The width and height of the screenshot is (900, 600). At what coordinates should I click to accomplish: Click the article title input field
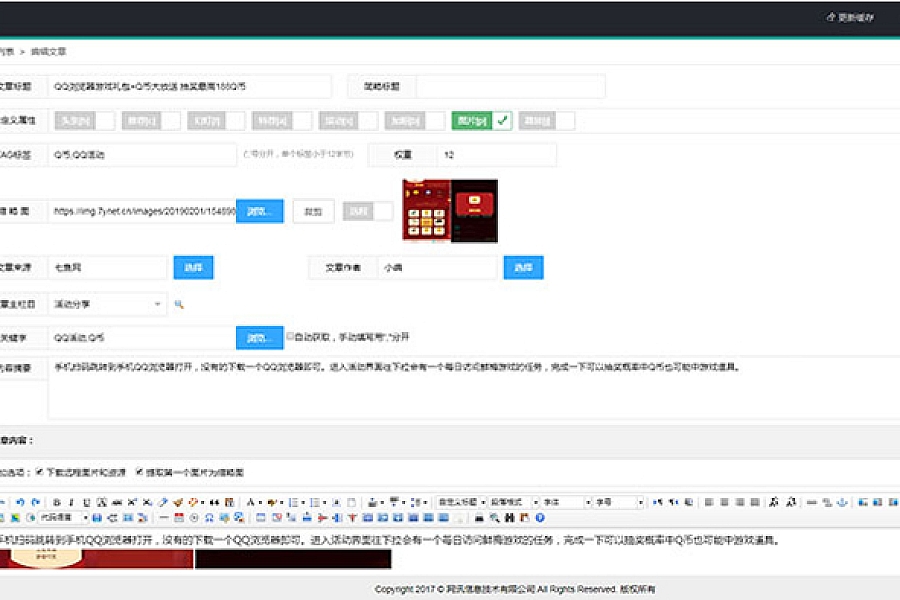click(189, 87)
